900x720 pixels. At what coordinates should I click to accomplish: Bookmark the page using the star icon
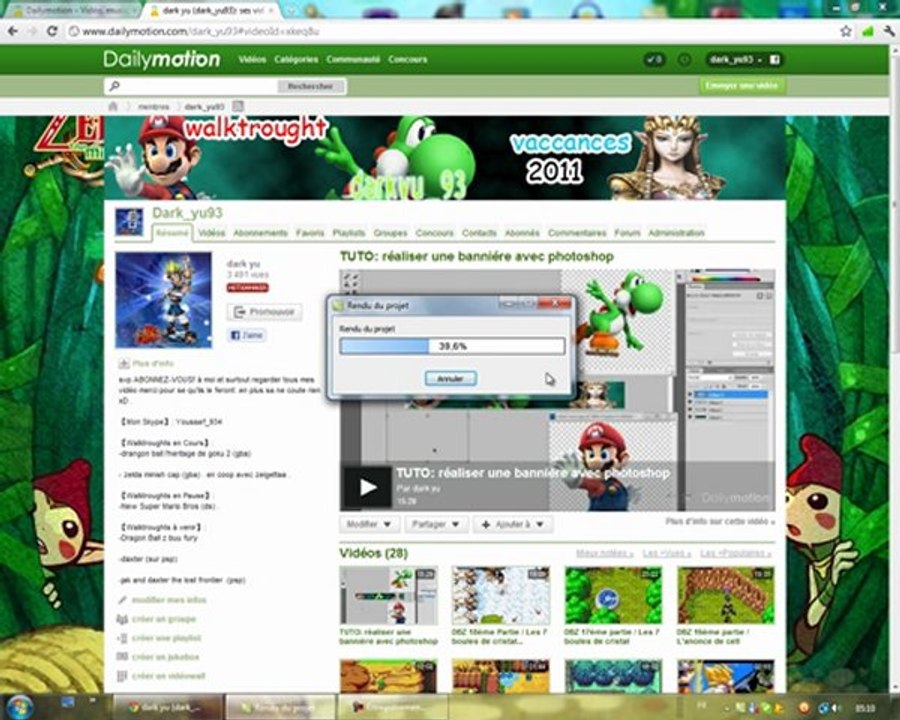click(x=846, y=32)
